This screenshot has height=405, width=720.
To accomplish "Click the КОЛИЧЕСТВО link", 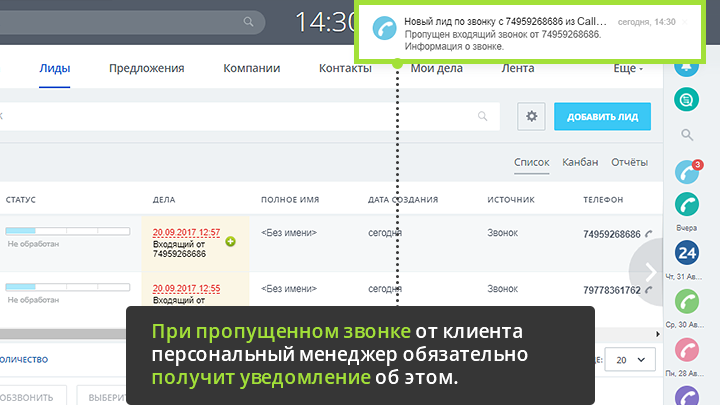I will coord(24,360).
